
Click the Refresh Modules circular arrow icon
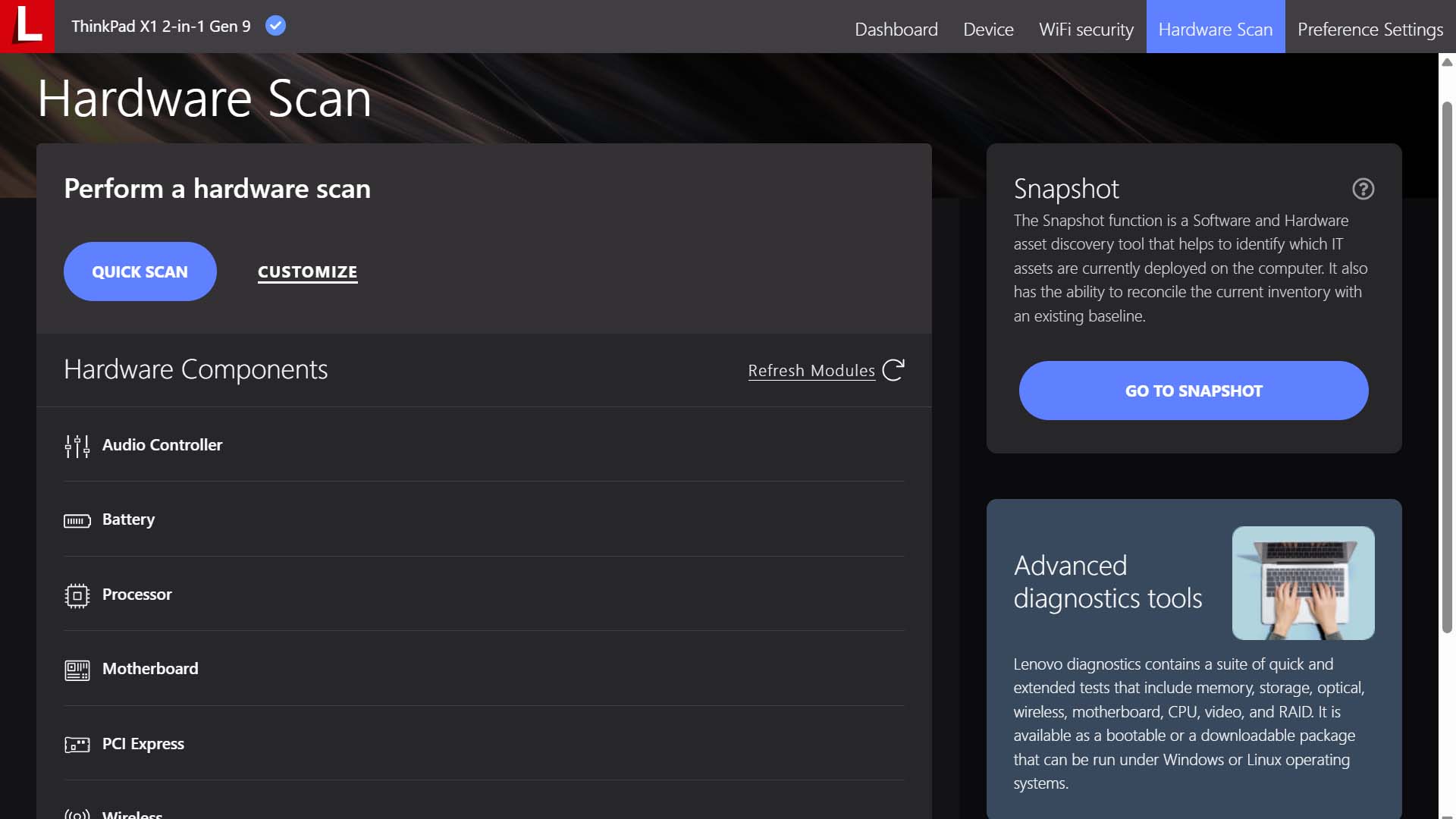[x=894, y=369]
